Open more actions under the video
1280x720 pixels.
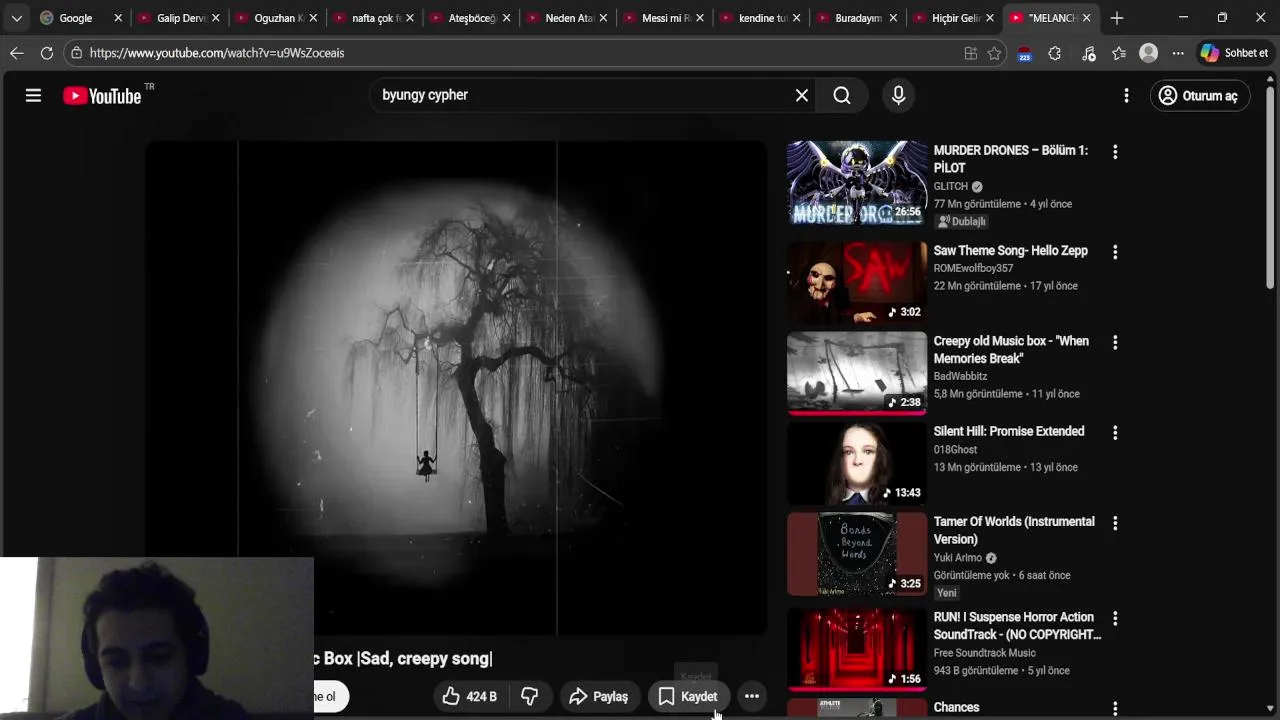point(752,696)
